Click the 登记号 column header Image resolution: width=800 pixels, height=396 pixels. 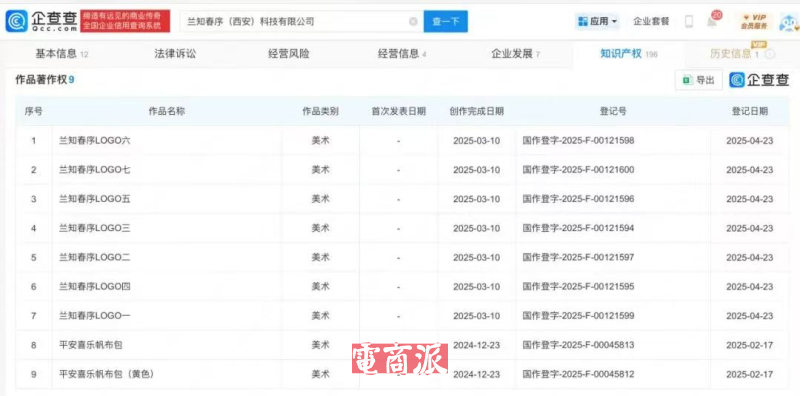coord(613,111)
